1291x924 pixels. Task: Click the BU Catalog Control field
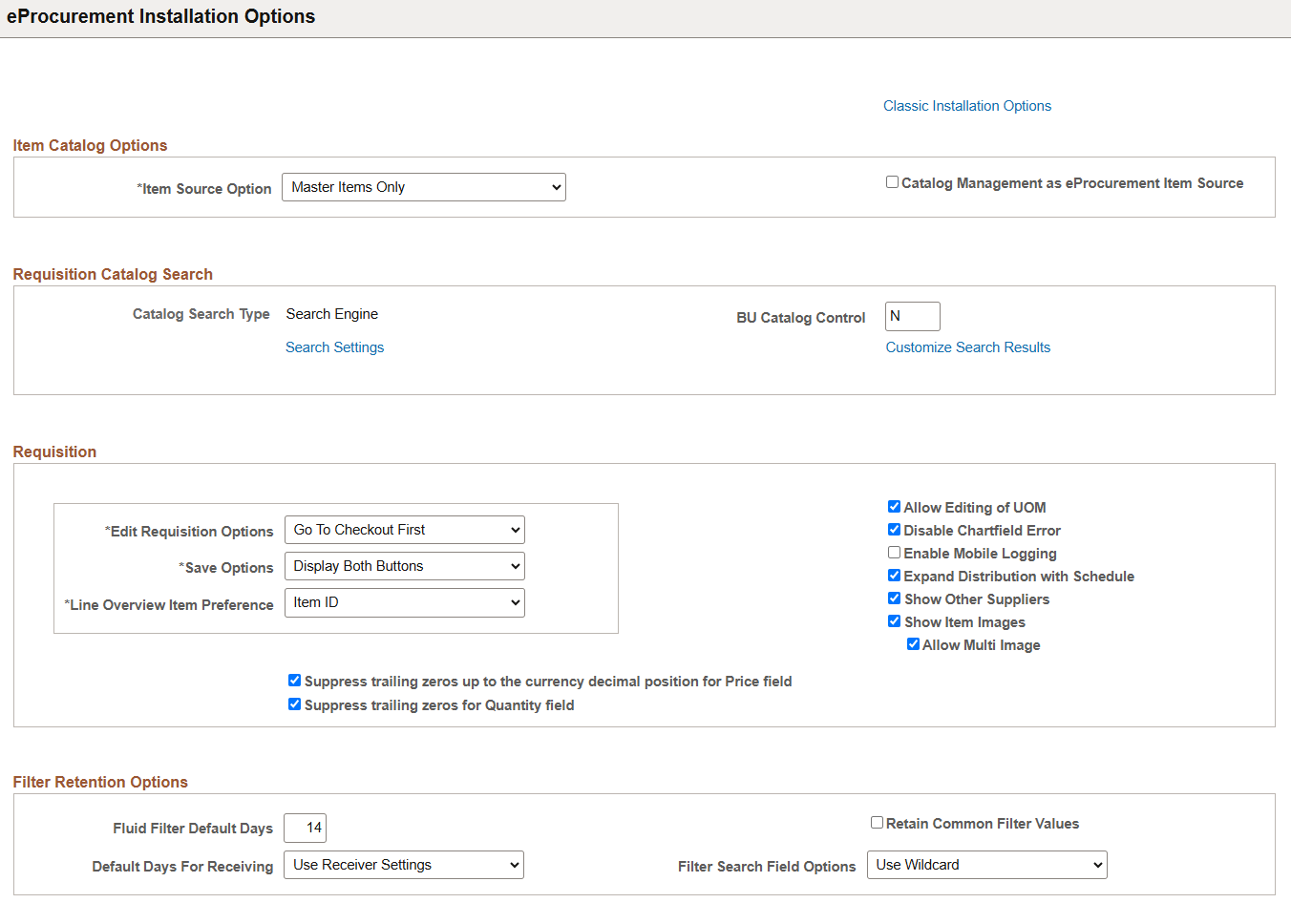912,316
